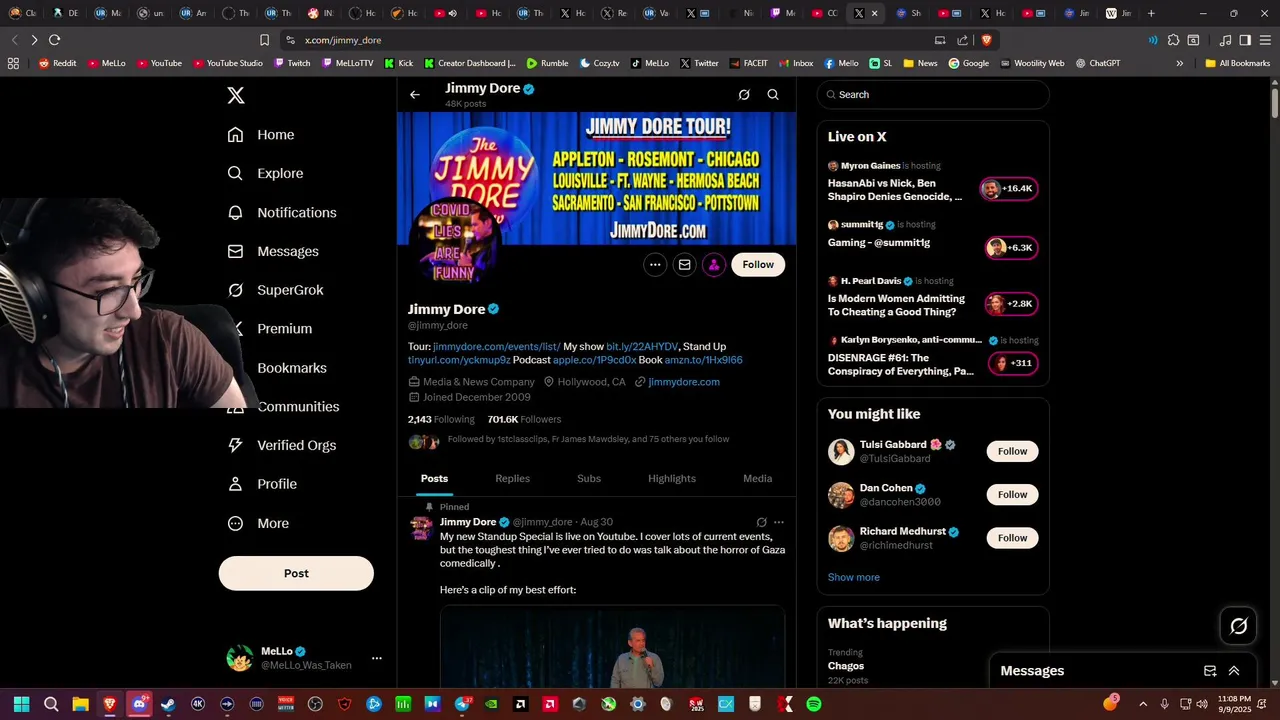Click the search icon in profile header
Viewport: 1280px width, 720px height.
coord(773,95)
